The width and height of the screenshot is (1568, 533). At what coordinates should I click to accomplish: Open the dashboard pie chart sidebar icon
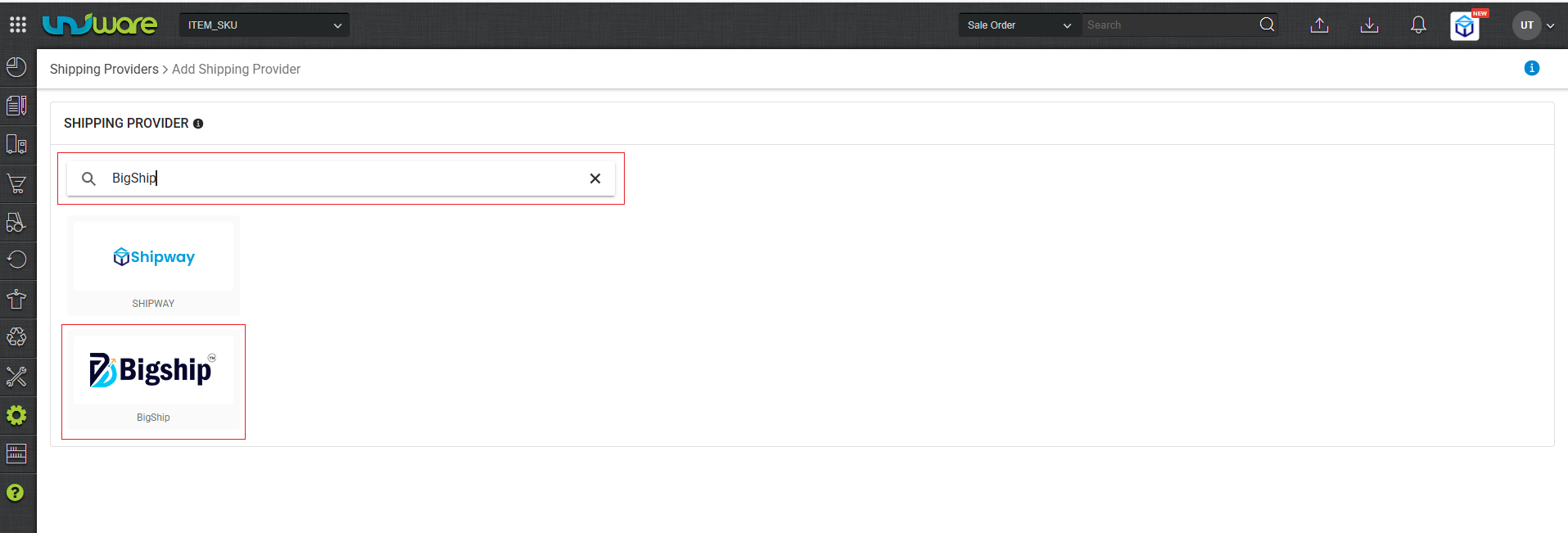click(x=16, y=67)
